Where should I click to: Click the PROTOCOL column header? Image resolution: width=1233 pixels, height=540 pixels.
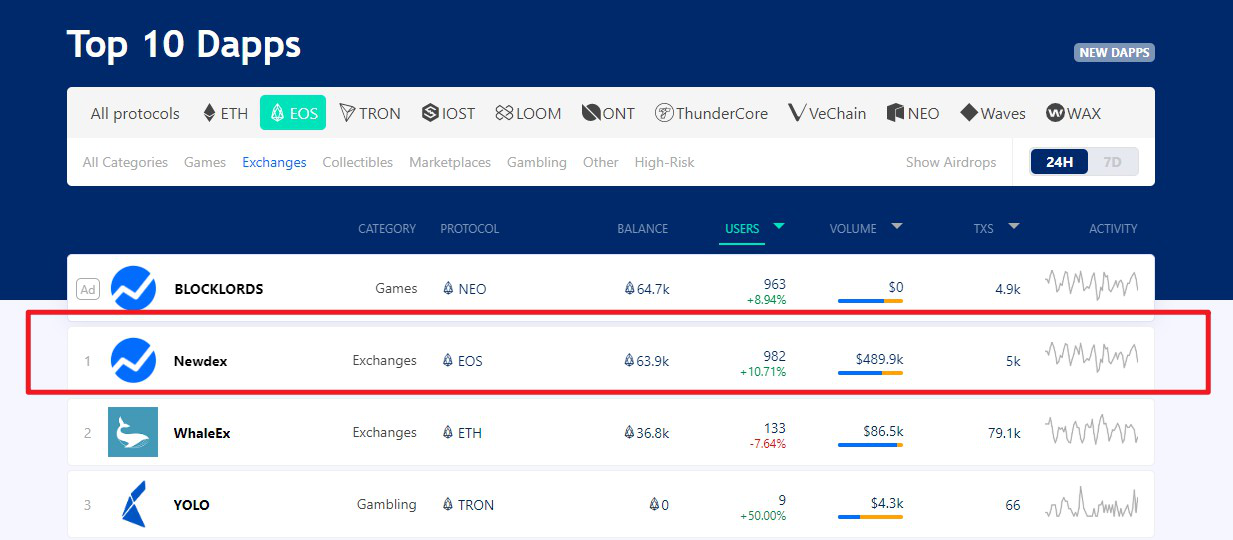click(469, 229)
